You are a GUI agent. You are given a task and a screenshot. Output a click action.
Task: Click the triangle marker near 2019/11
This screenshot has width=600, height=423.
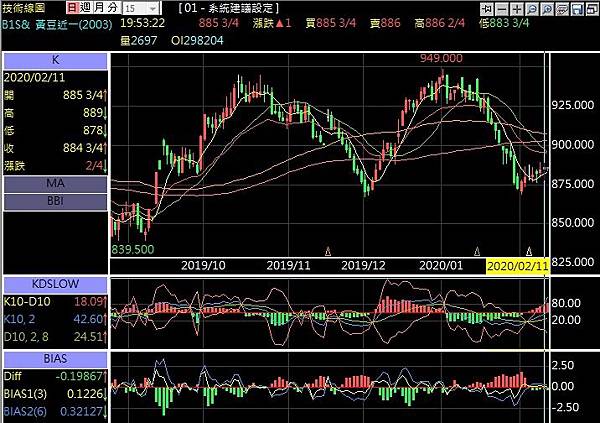[328, 252]
